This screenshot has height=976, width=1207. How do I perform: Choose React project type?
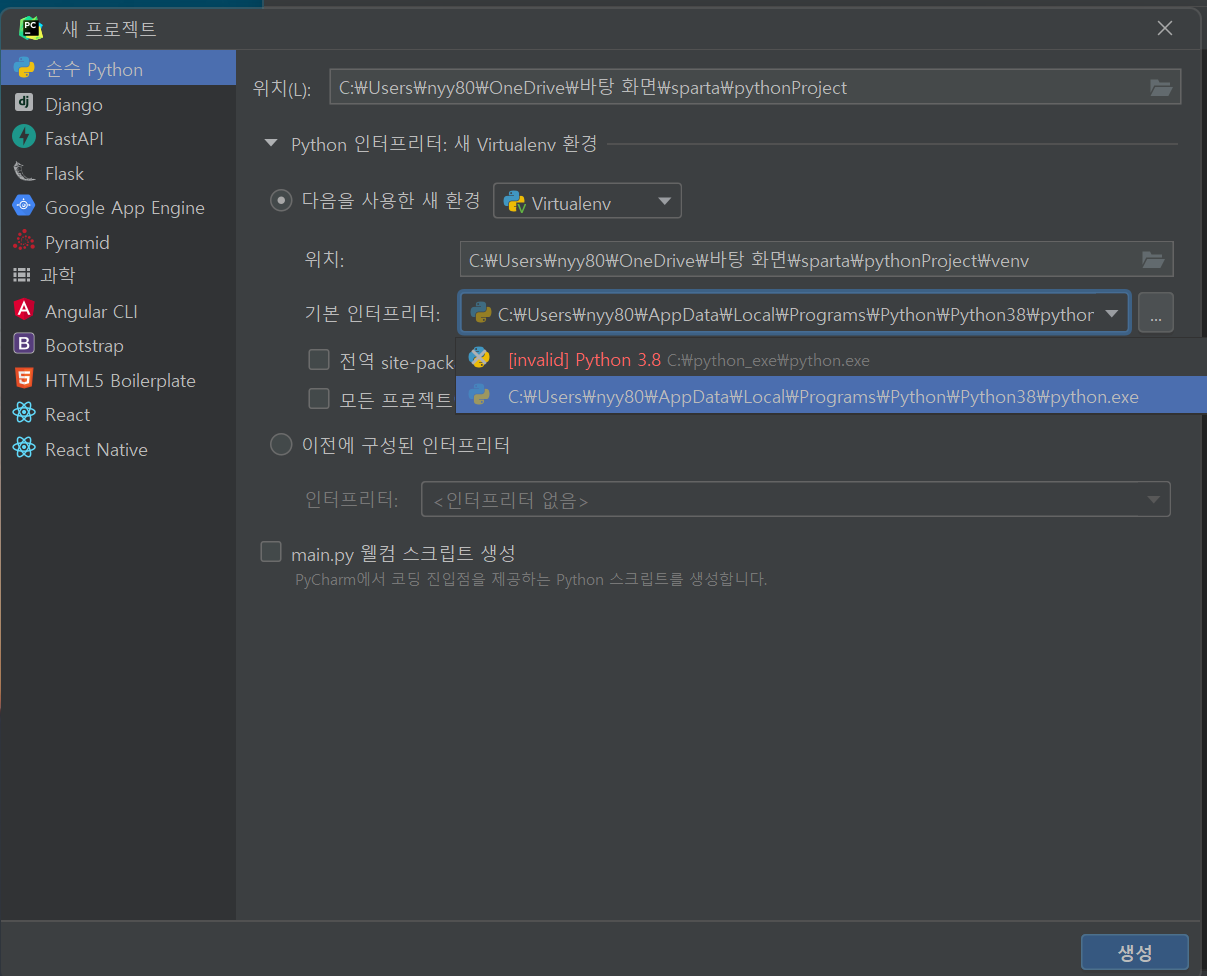pos(118,414)
